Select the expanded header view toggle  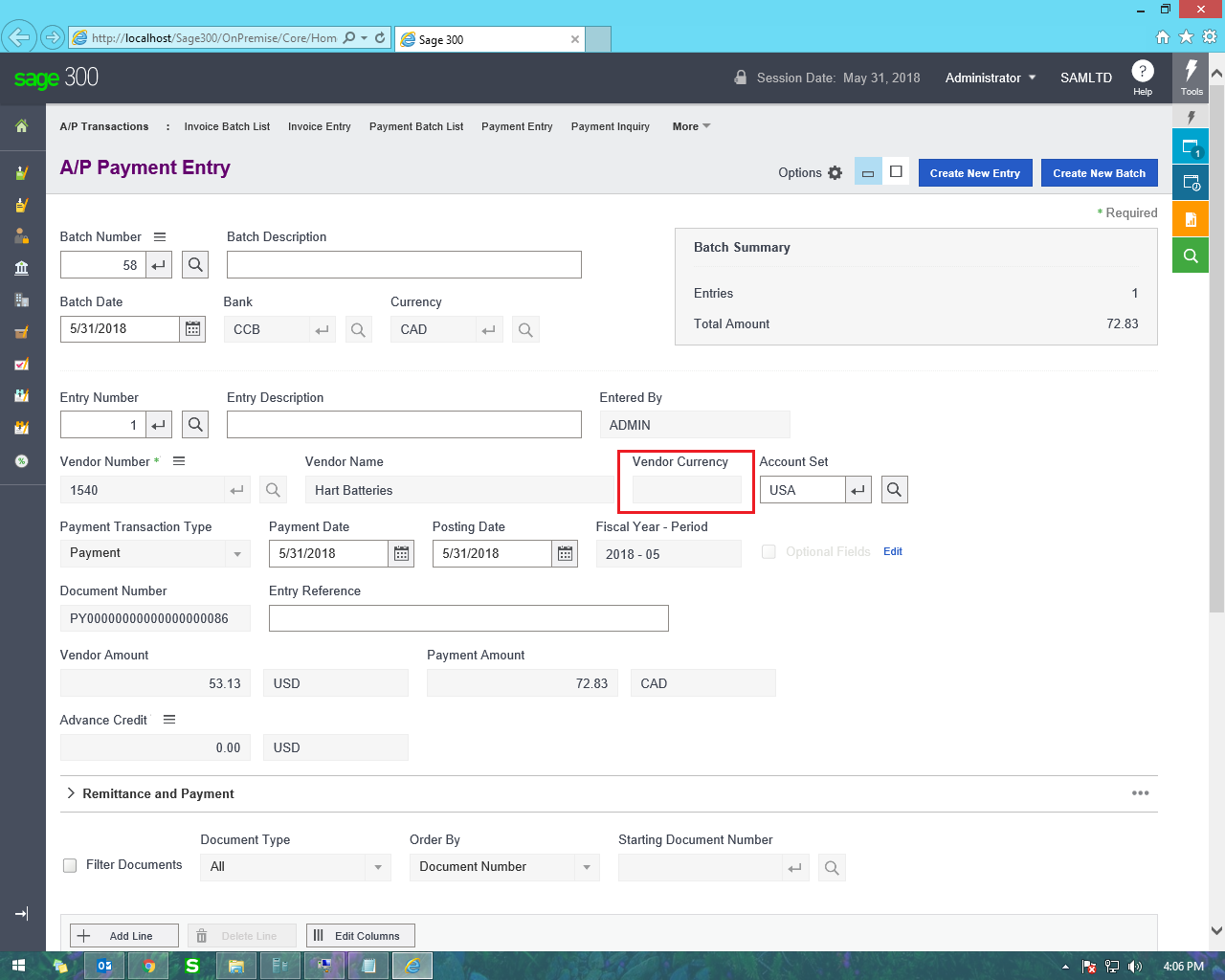point(896,172)
